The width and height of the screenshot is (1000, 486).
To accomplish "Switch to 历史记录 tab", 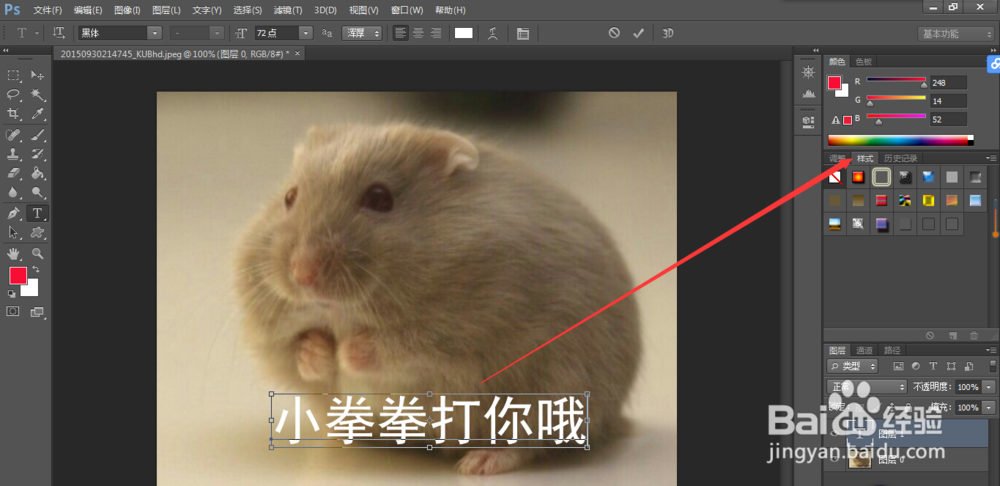I will (899, 158).
